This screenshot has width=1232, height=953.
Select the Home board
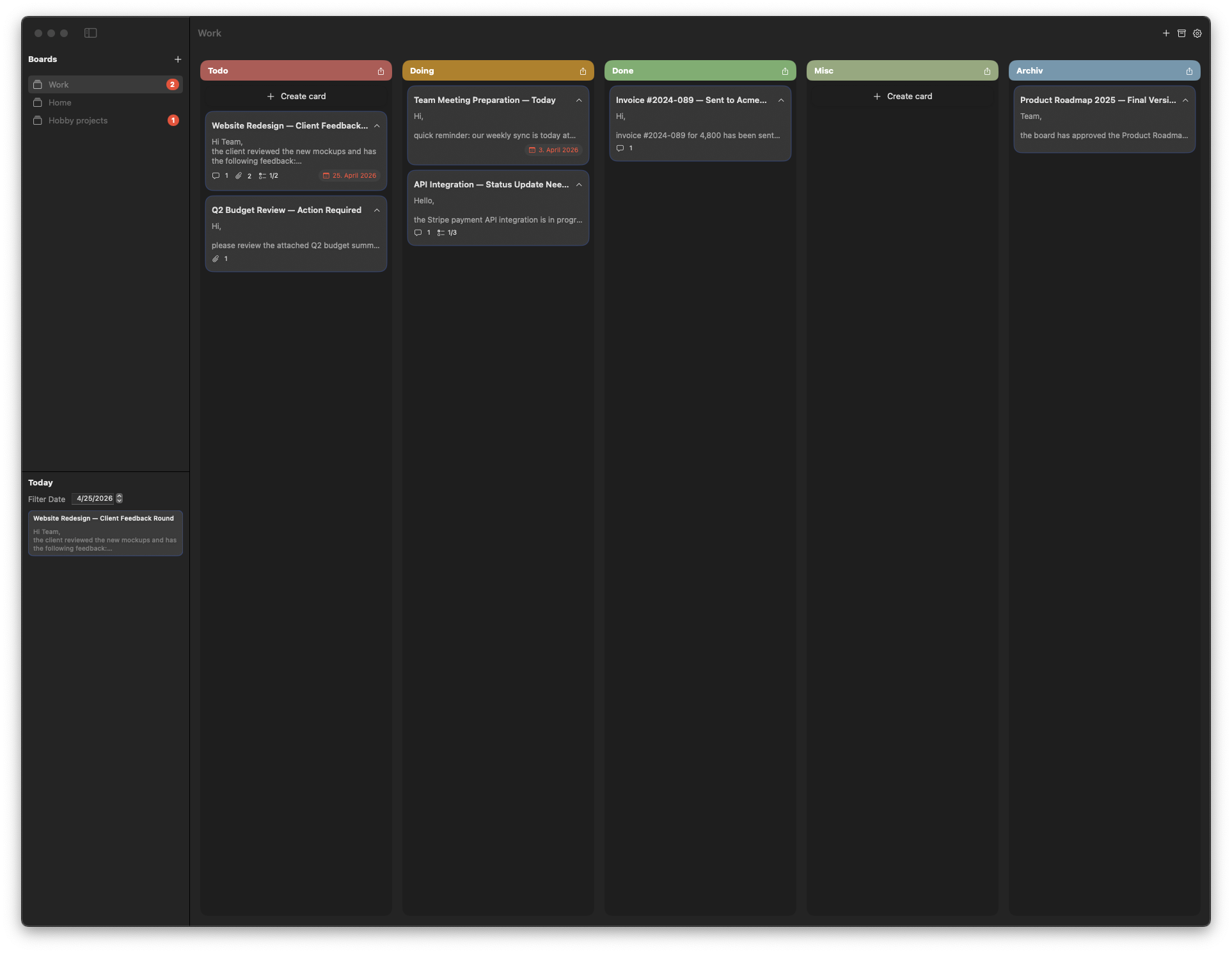click(60, 102)
